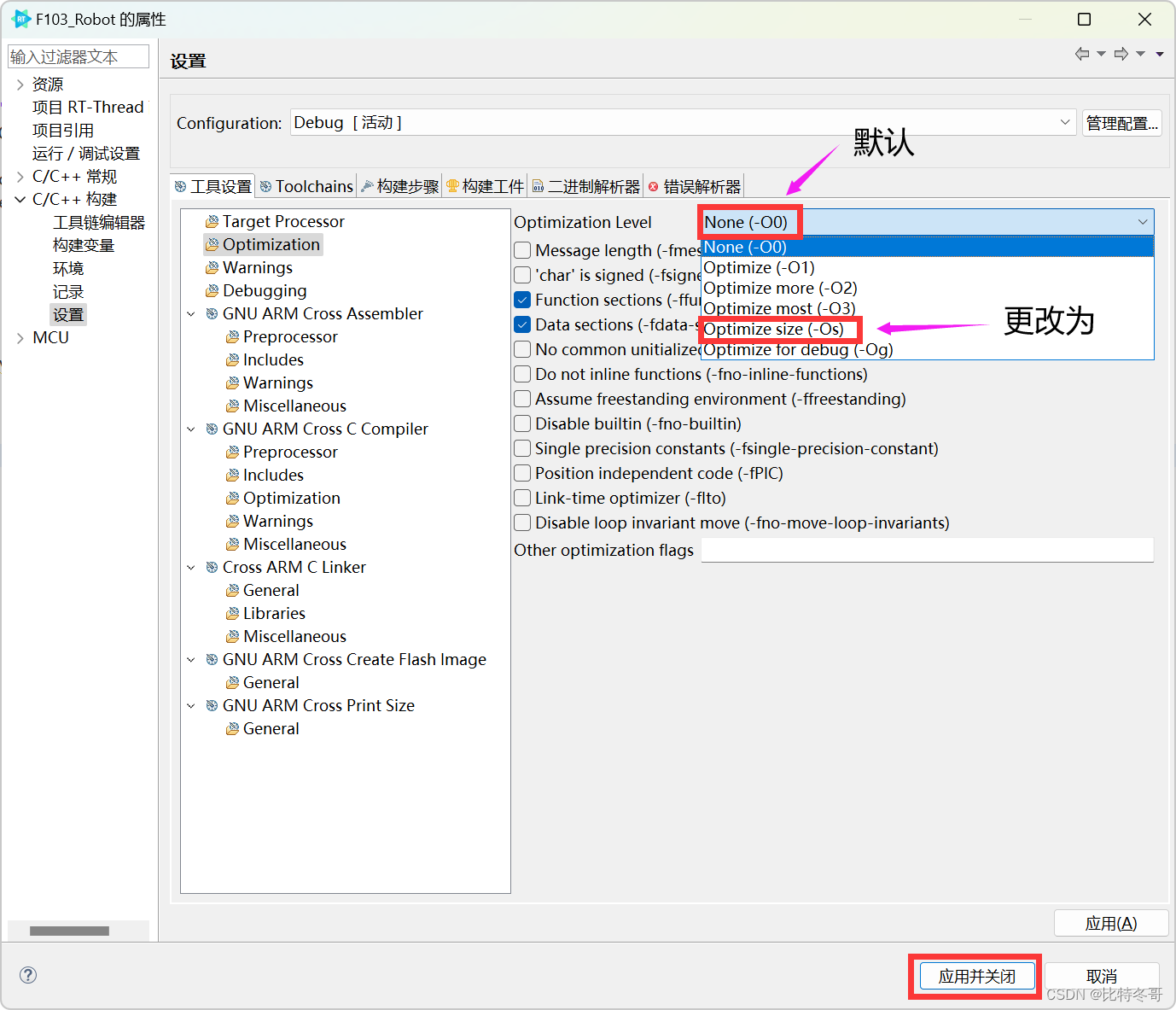Click the 管理配置 button
Image resolution: width=1176 pixels, height=1010 pixels.
coord(1121,122)
